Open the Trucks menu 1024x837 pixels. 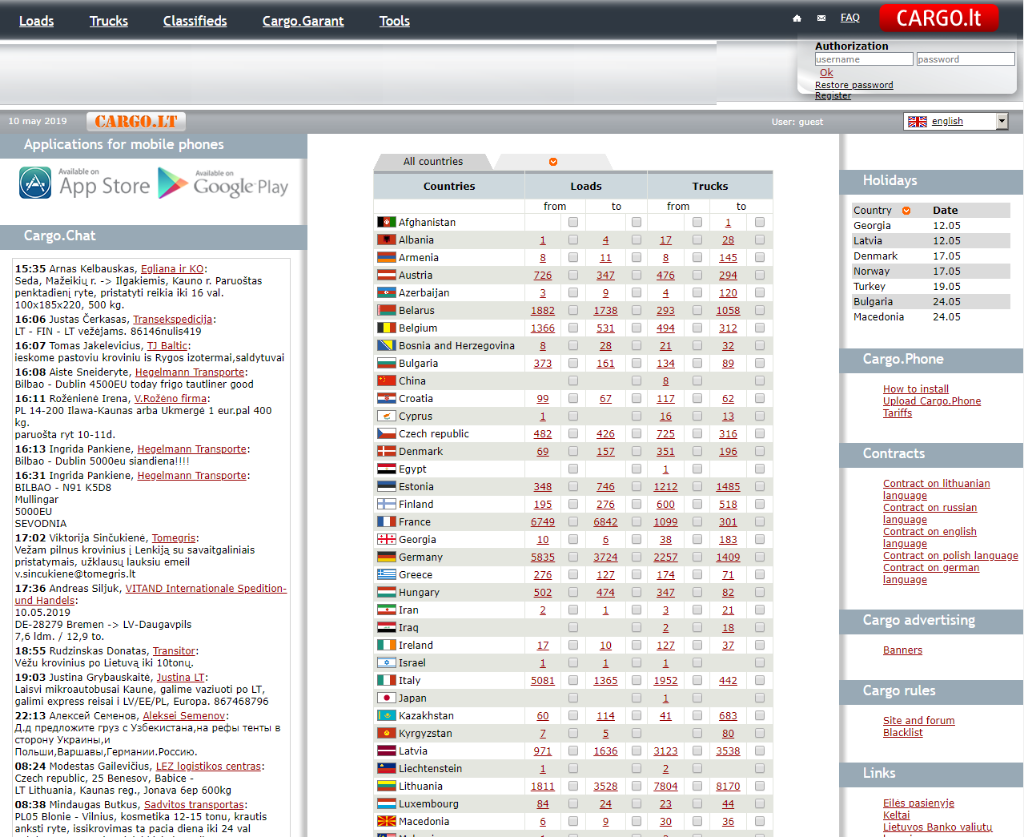[108, 21]
